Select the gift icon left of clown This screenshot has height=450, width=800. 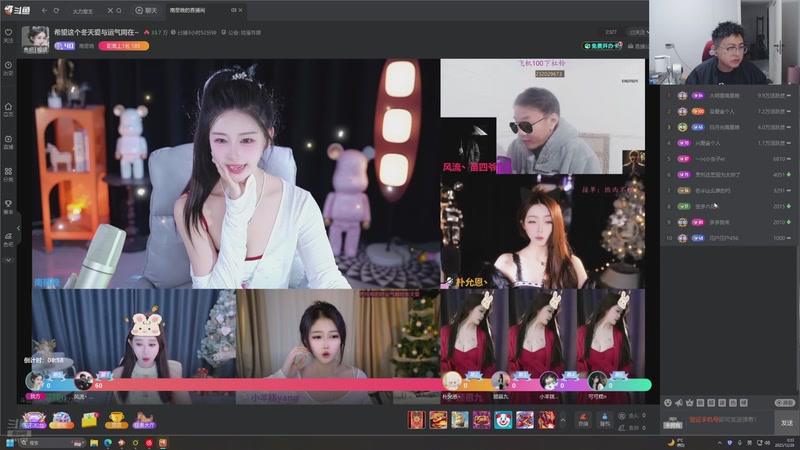tap(481, 420)
